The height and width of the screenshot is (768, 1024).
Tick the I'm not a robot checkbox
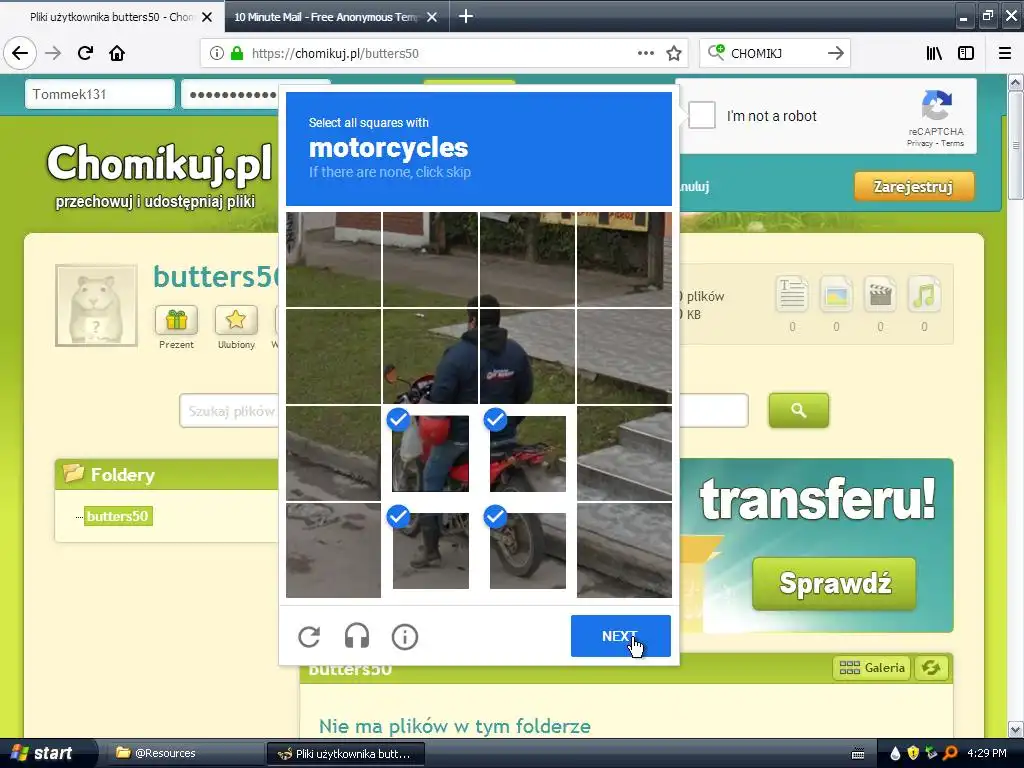point(702,116)
